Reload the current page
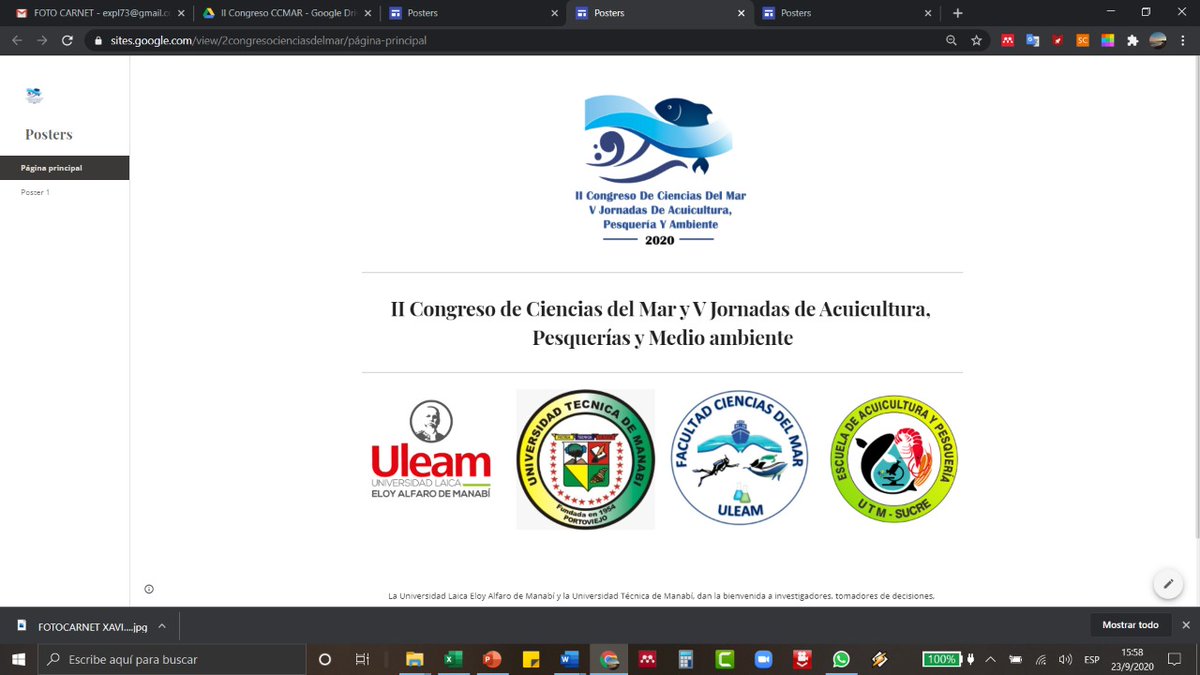The width and height of the screenshot is (1200, 675). point(67,41)
